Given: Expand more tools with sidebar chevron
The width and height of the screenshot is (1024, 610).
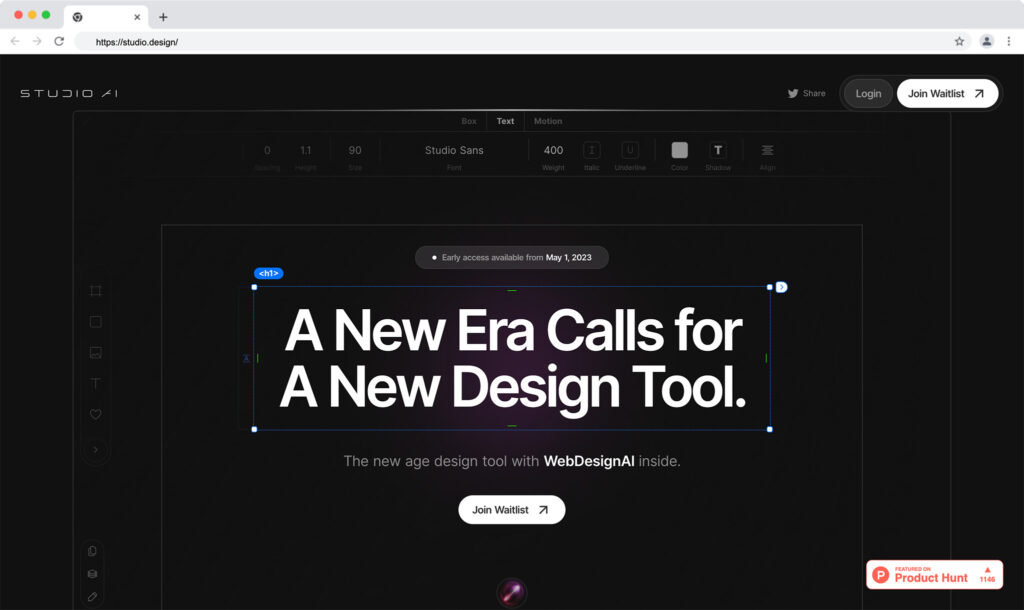Looking at the screenshot, I should (96, 450).
